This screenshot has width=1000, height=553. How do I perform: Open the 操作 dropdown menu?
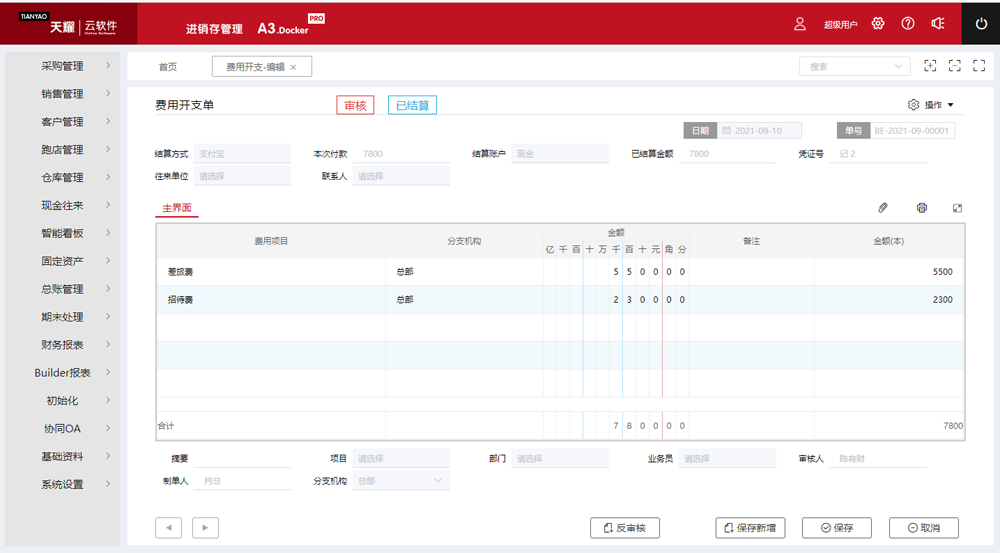tap(931, 105)
